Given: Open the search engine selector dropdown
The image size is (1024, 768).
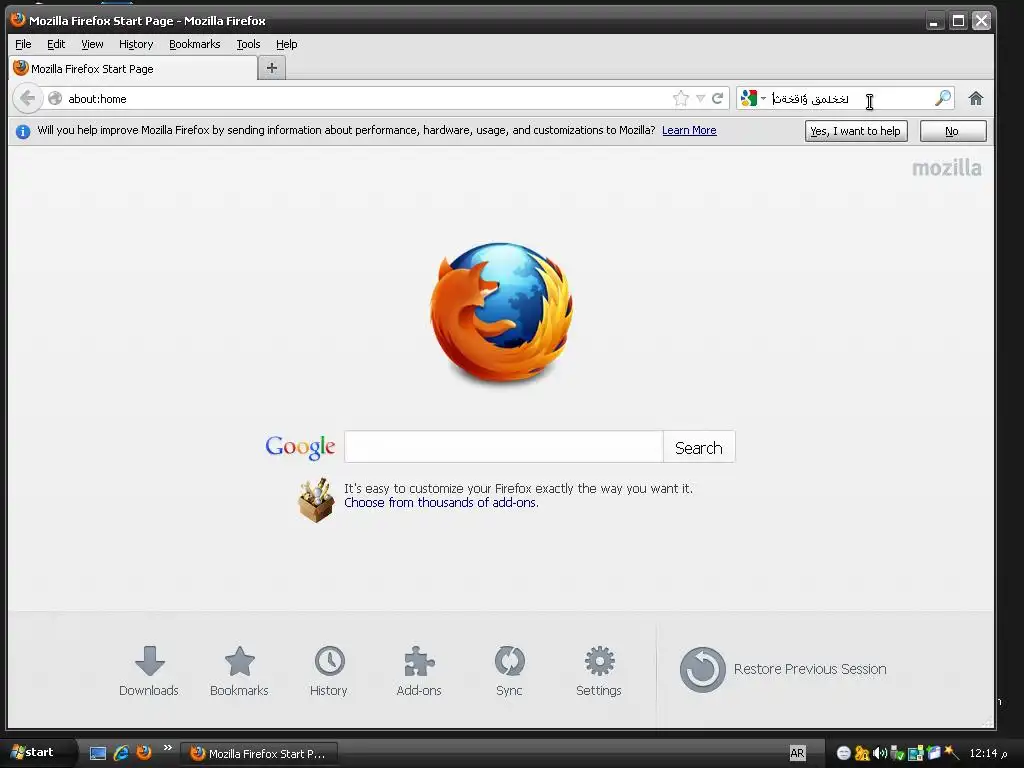Looking at the screenshot, I should click(753, 99).
